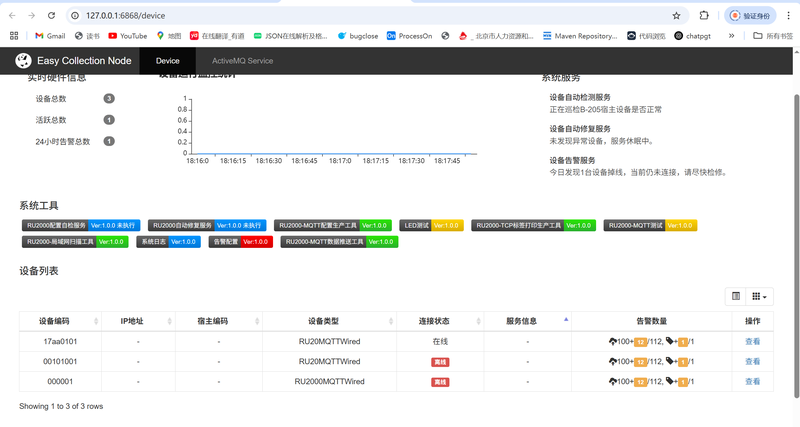Screen dimensions: 800x427
Task: Reload the page with refresh icon
Action: (x=51, y=16)
